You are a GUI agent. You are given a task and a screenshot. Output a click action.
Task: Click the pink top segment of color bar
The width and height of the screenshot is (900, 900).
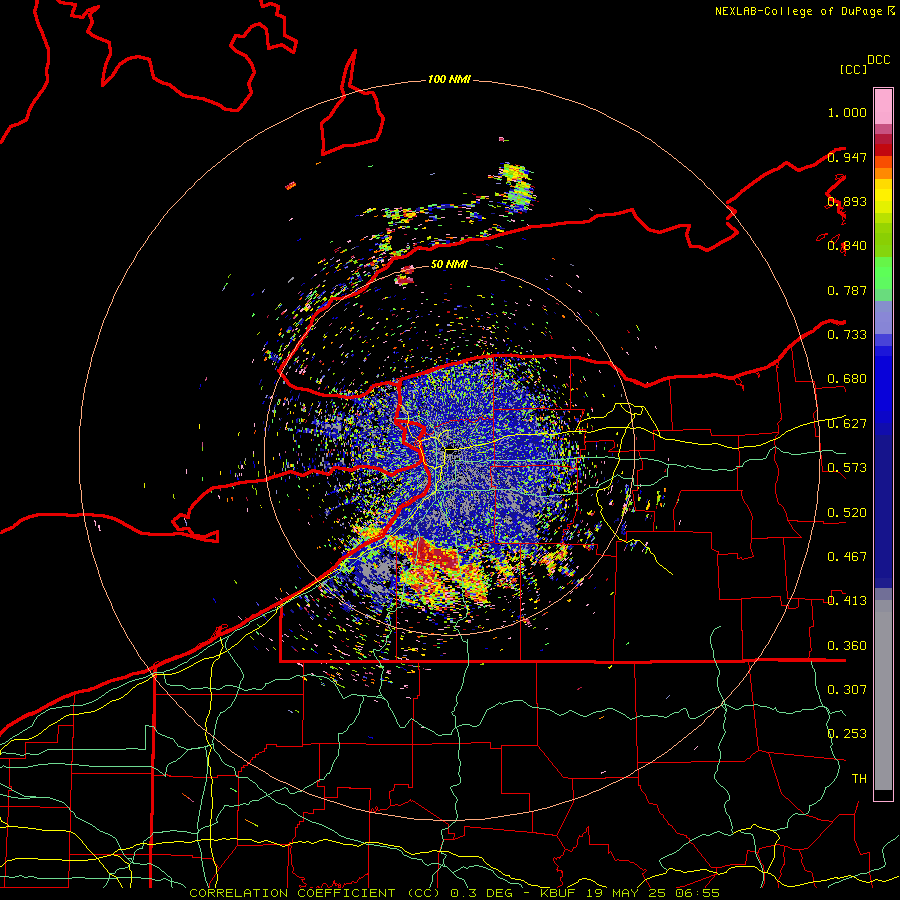click(883, 107)
